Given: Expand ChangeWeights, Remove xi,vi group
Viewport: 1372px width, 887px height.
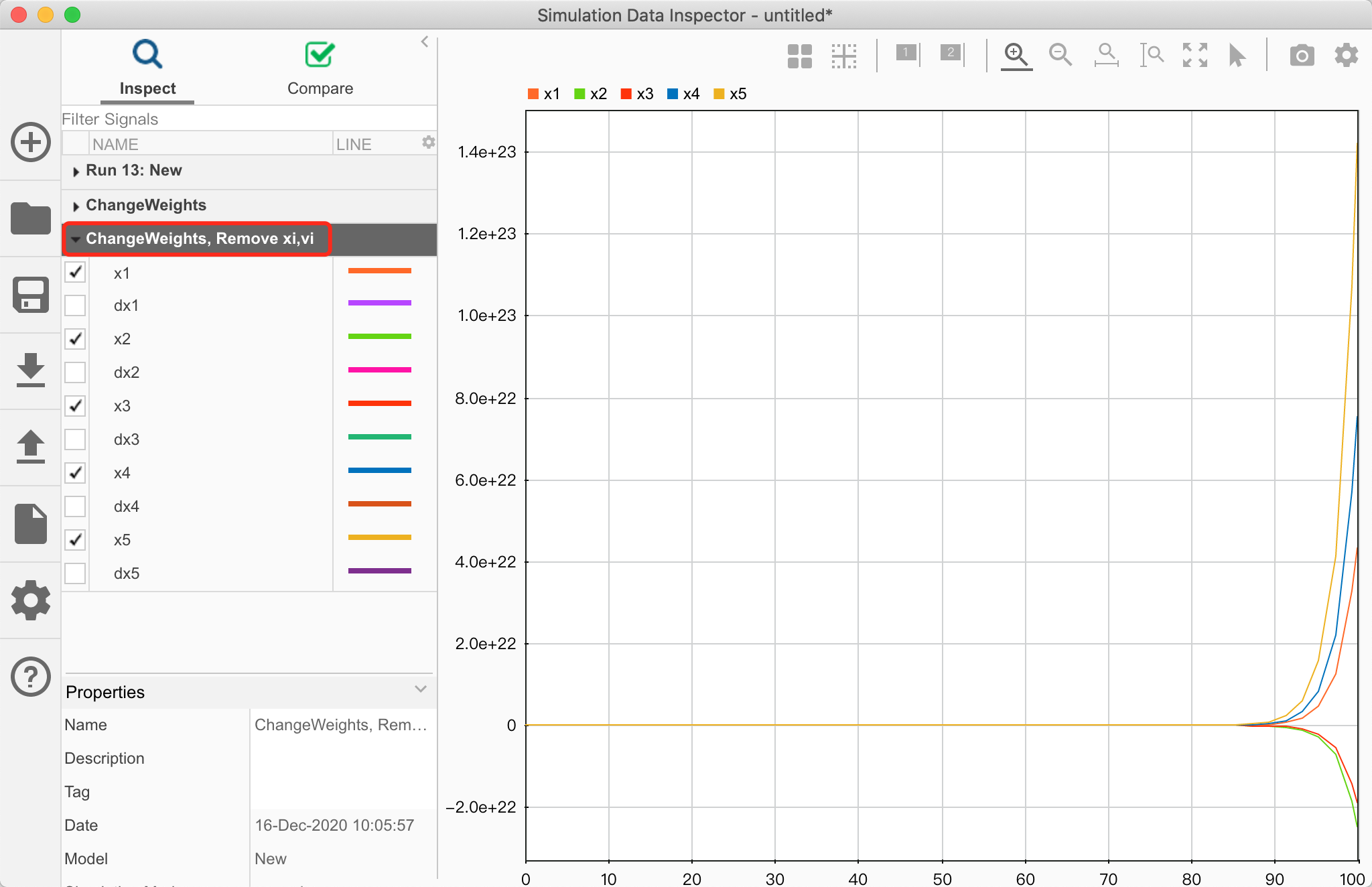Looking at the screenshot, I should (78, 239).
